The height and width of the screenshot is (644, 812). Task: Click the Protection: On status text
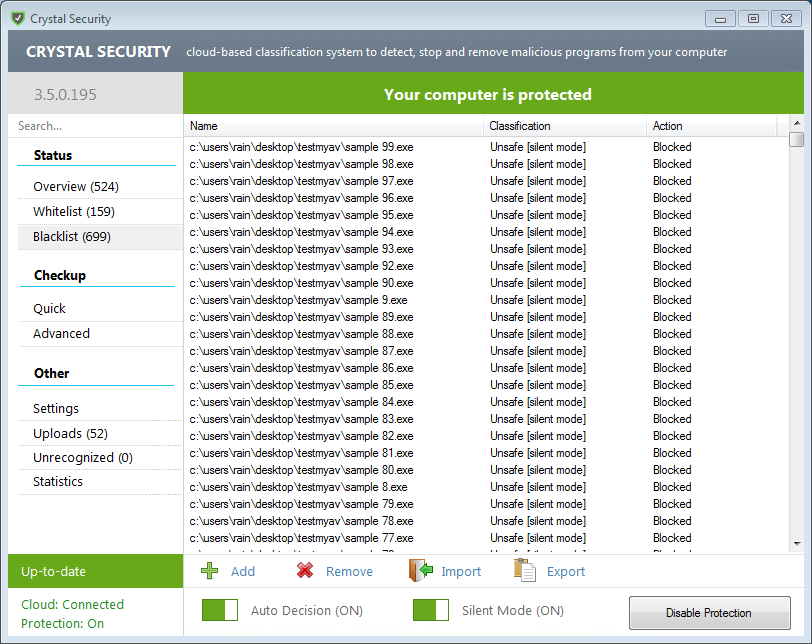click(x=63, y=623)
